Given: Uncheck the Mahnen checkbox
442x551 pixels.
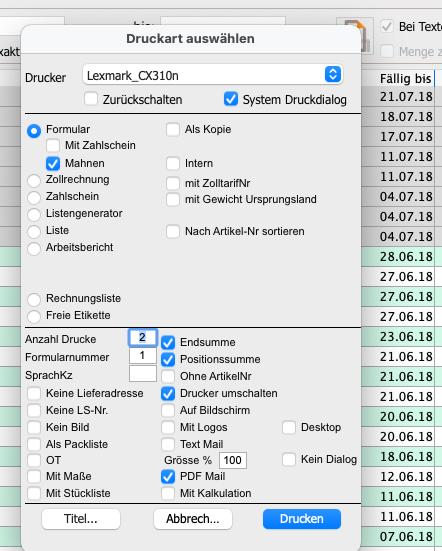Looking at the screenshot, I should [53, 164].
